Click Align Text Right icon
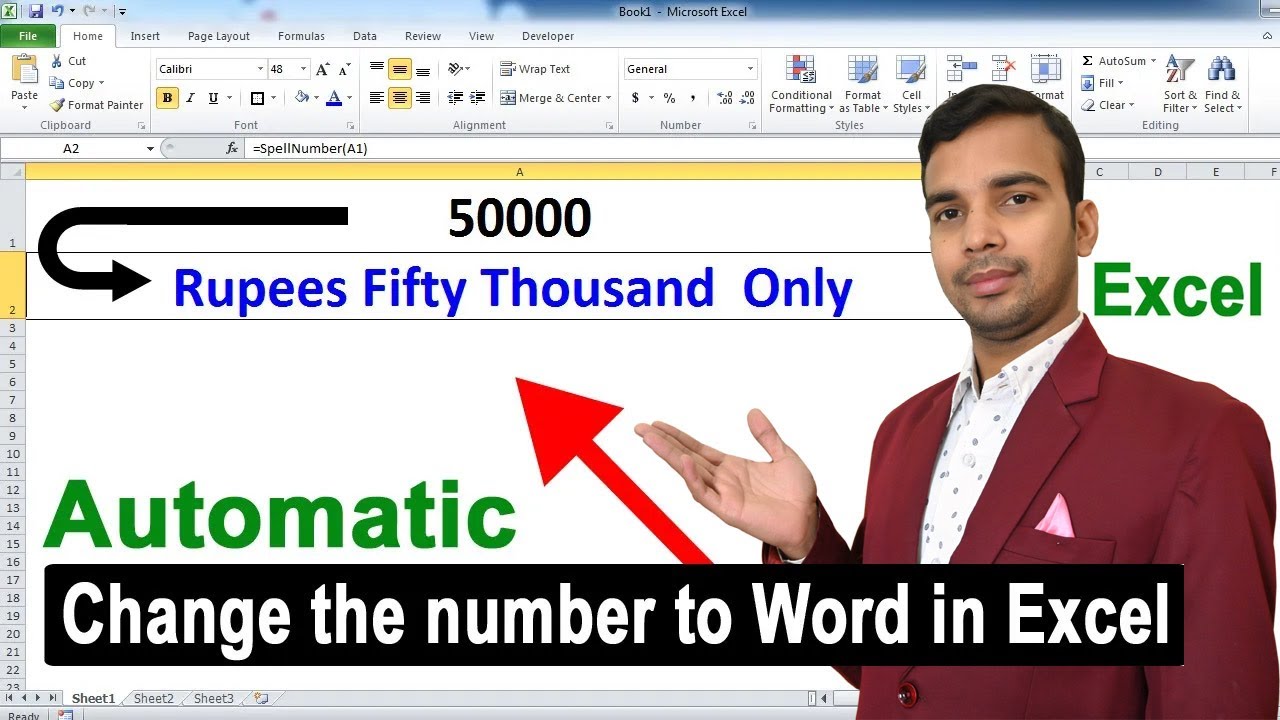The image size is (1280, 720). [423, 98]
